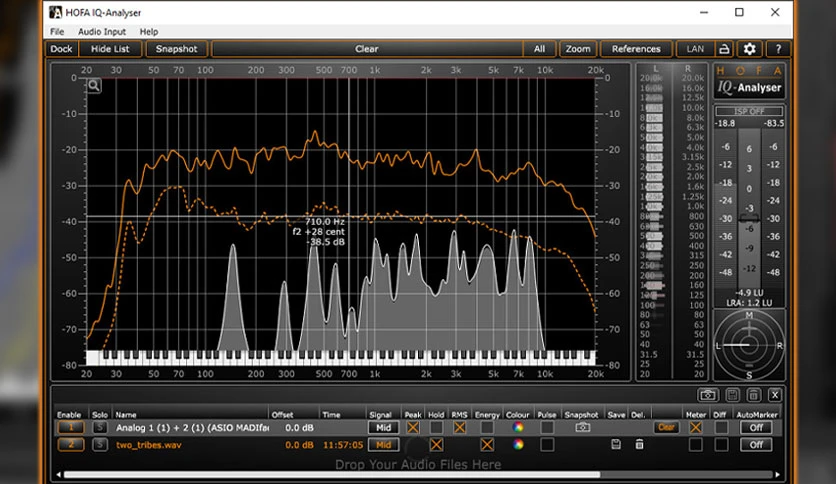
Task: Toggle the ISP OFF indicator on the meter
Action: click(x=749, y=111)
